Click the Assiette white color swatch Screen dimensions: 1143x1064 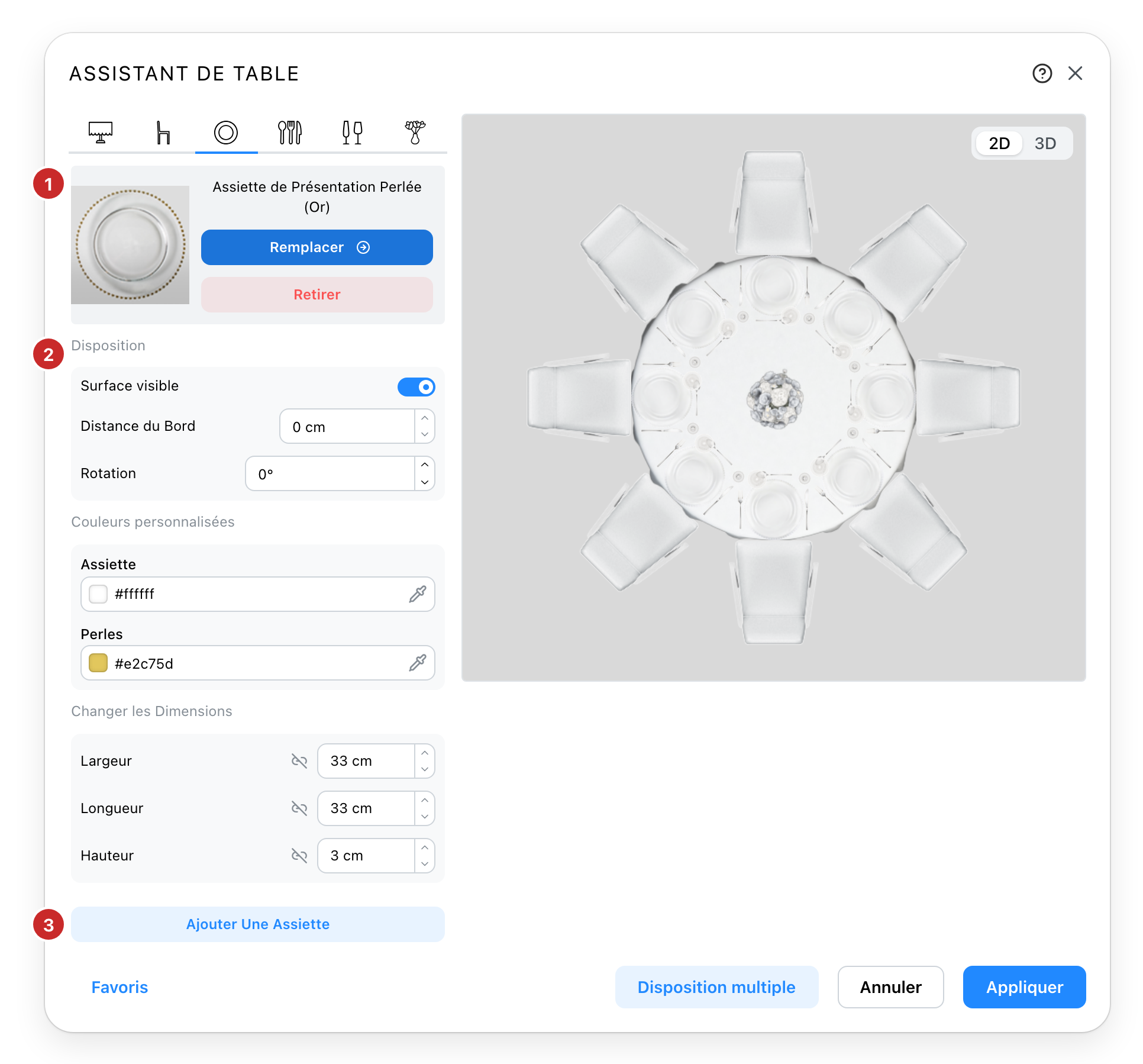[98, 594]
